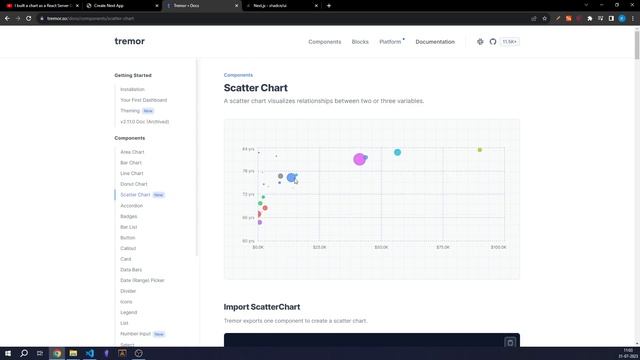Open Platform in top navigation
640x360 pixels.
pos(390,42)
